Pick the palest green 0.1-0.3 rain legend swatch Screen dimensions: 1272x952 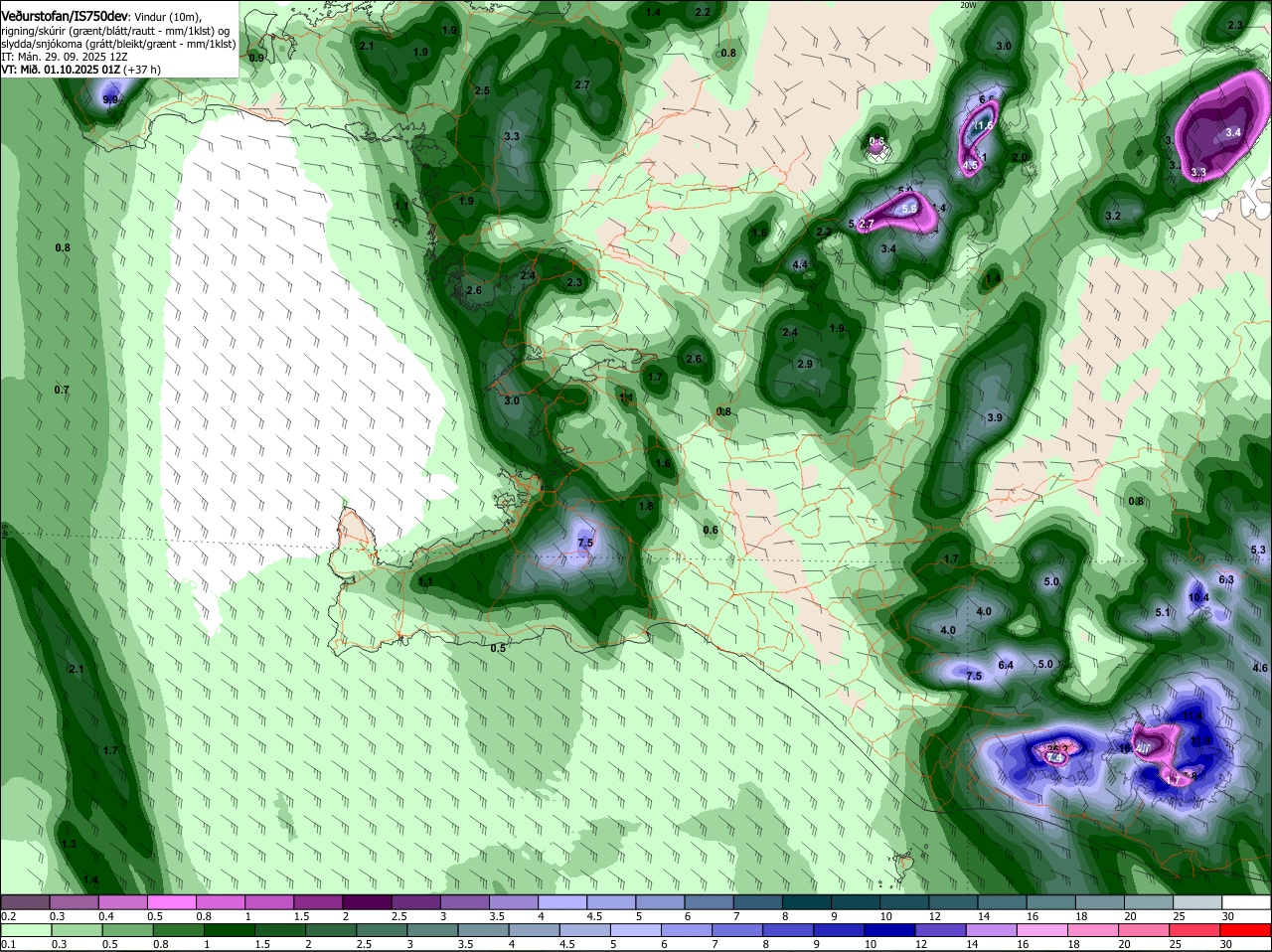click(25, 930)
